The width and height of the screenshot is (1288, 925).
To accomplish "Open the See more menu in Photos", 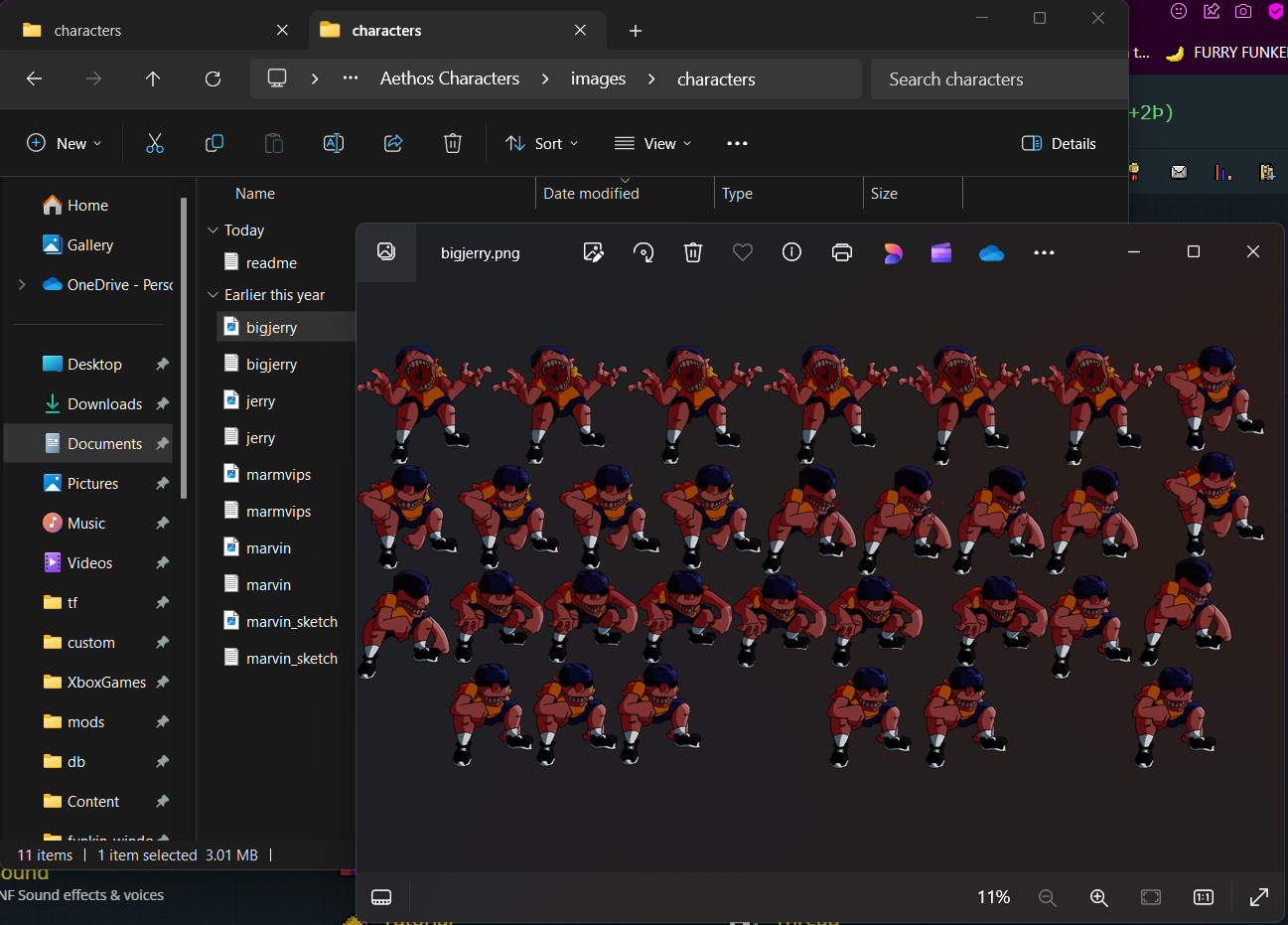I will (1044, 252).
